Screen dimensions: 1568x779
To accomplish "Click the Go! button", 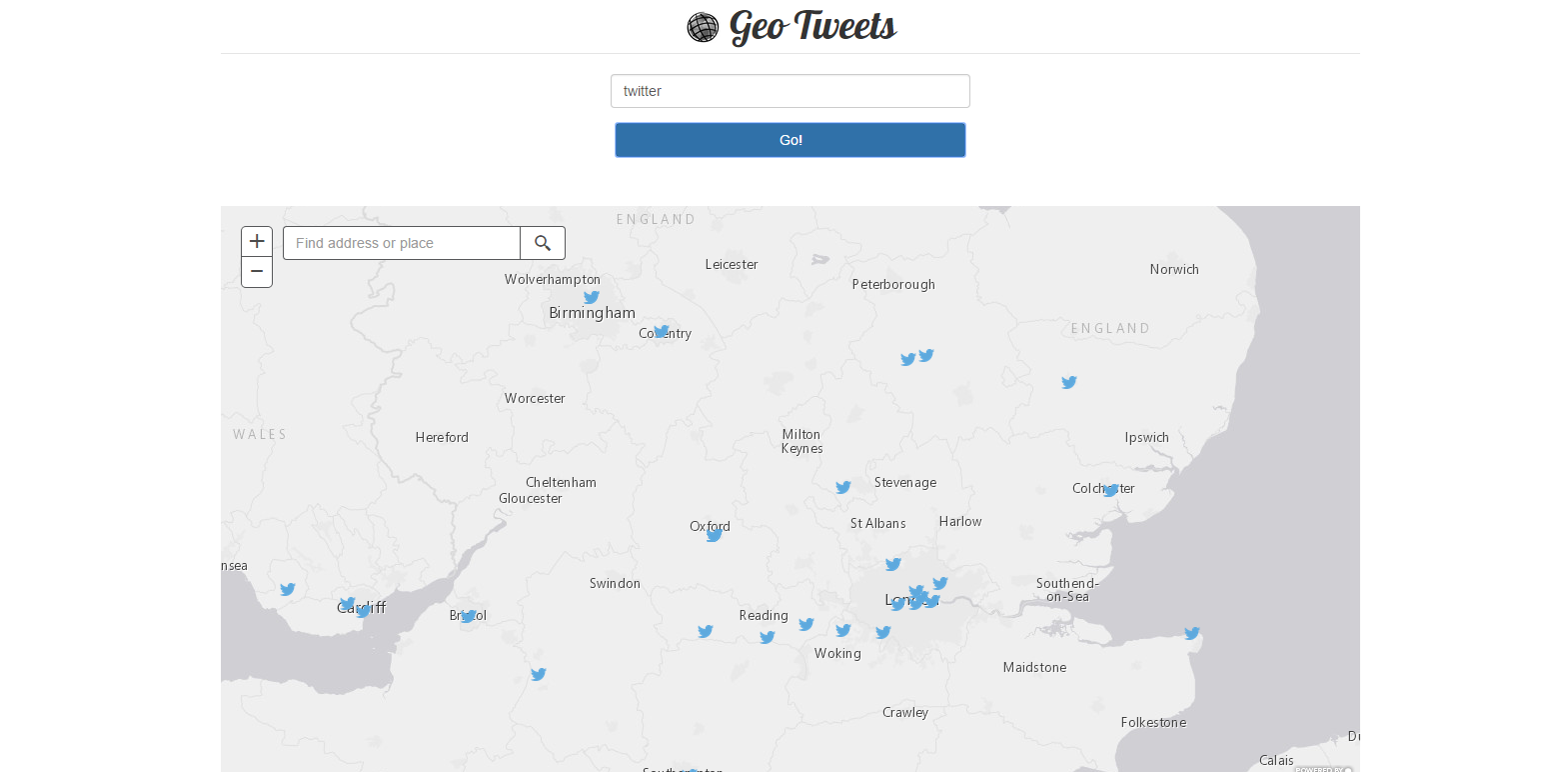I will [x=789, y=140].
